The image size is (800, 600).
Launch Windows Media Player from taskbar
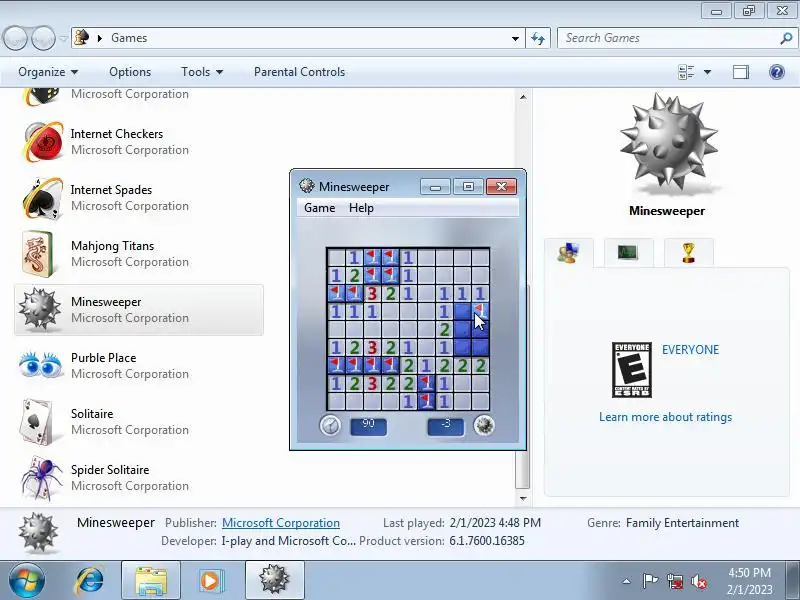210,581
